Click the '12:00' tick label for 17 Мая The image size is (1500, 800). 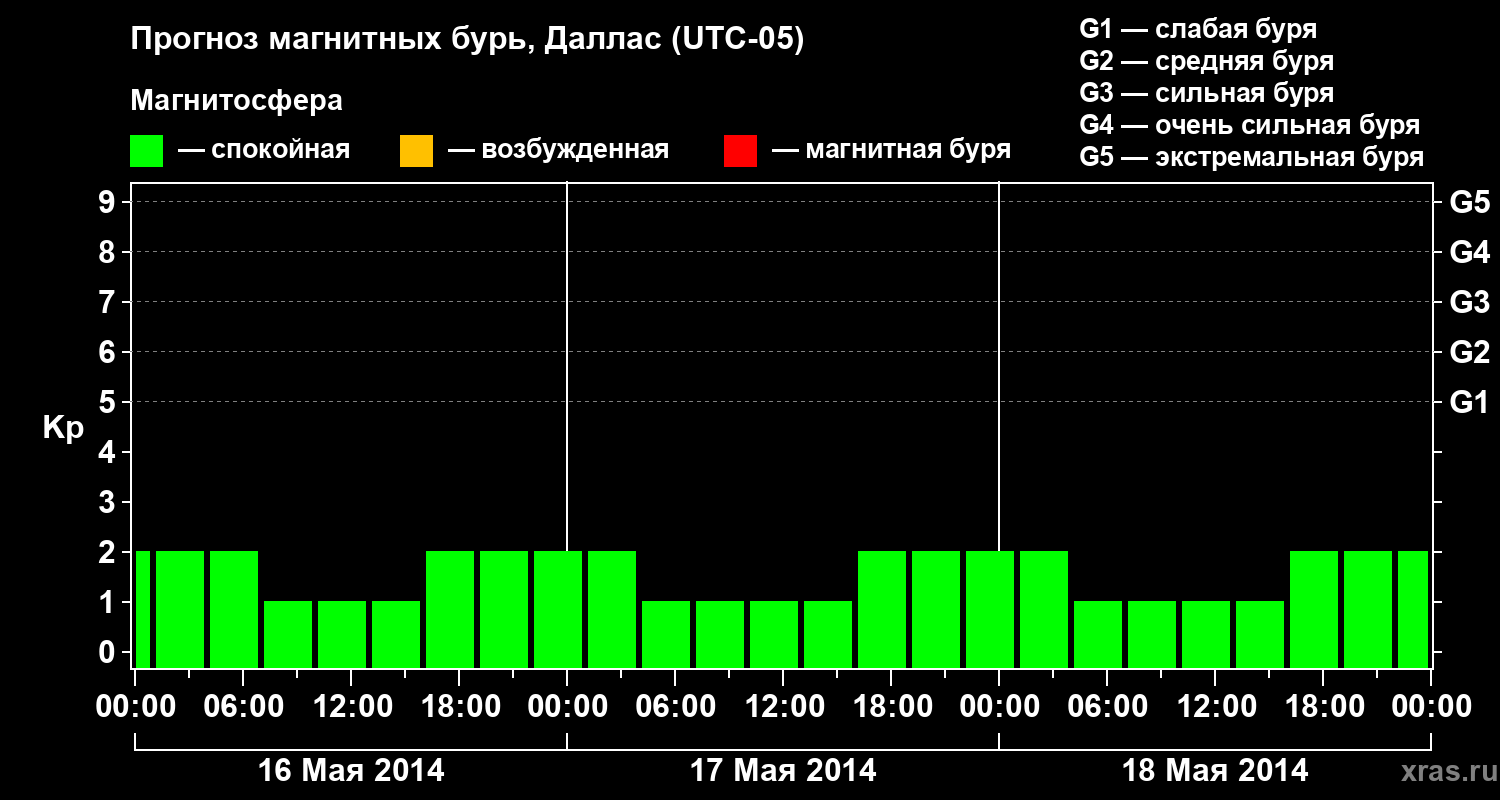coord(783,706)
